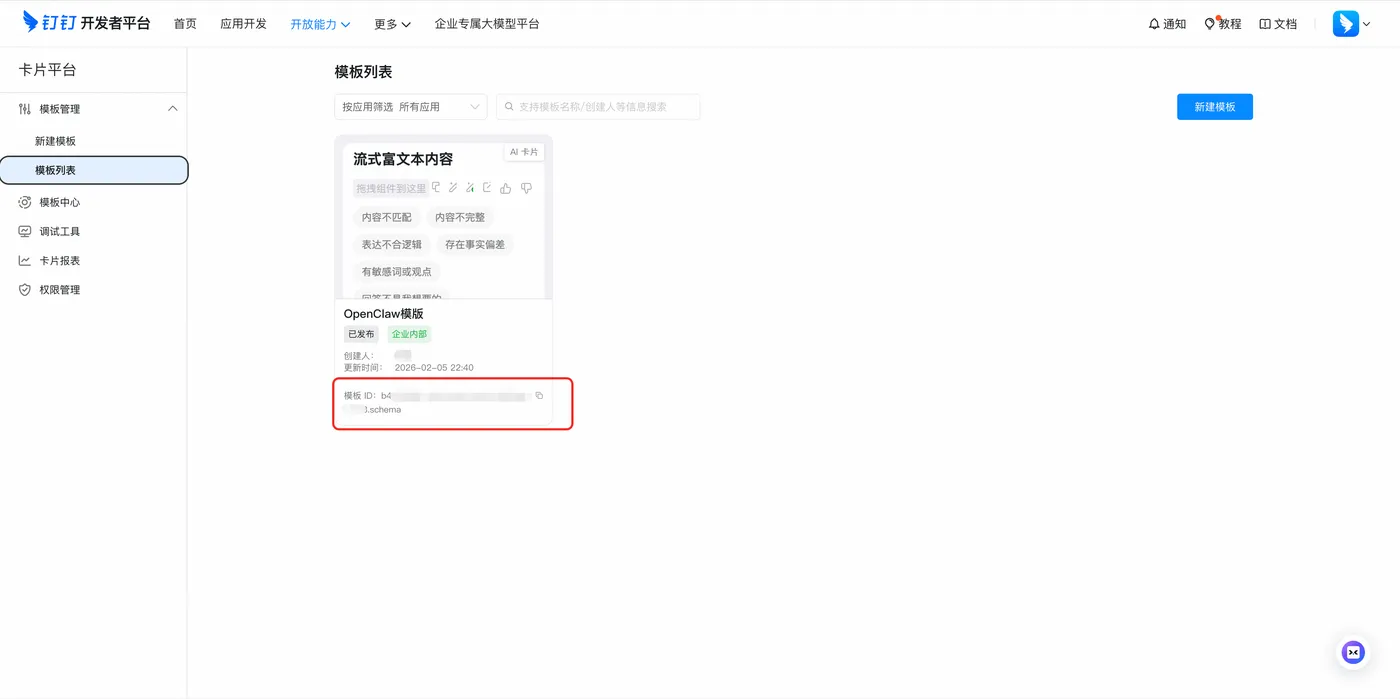Click the 教程 tutorial icon
1400x699 pixels.
click(1210, 24)
